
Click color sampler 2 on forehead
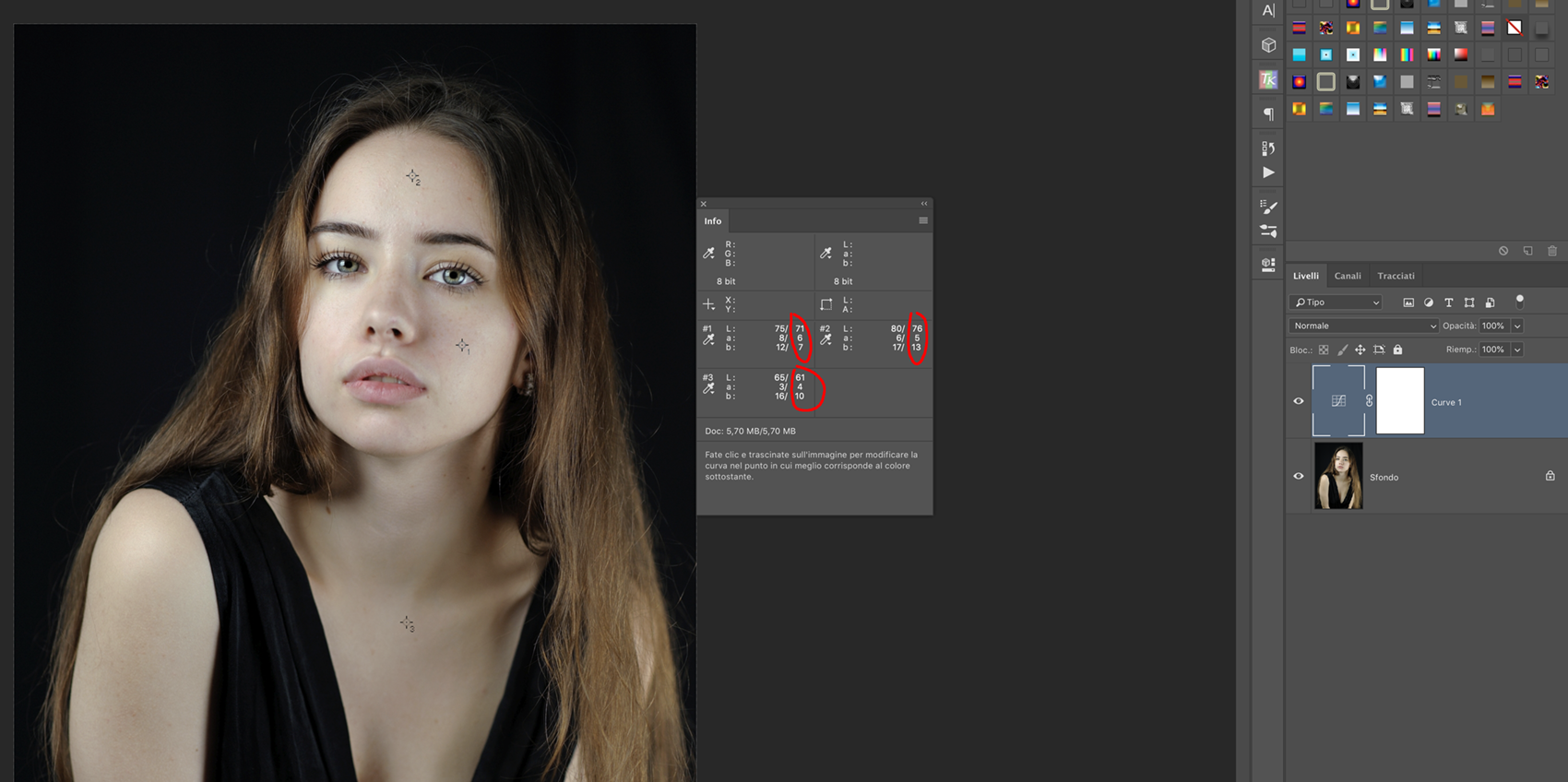412,175
